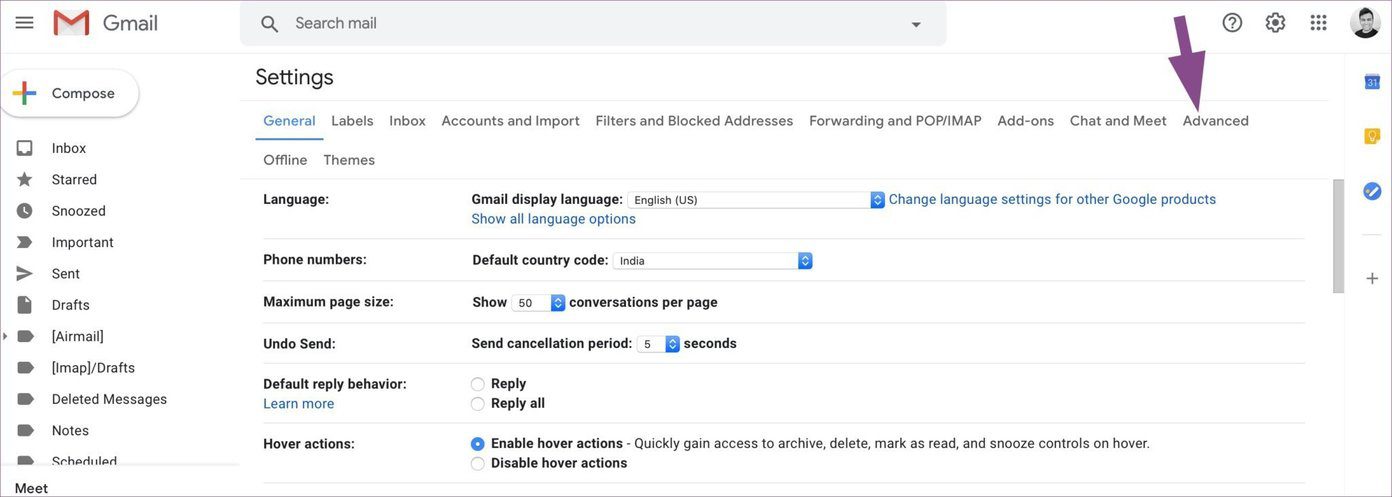Screen dimensions: 1392x497
Task: Click the Compose button
Action: click(x=69, y=93)
